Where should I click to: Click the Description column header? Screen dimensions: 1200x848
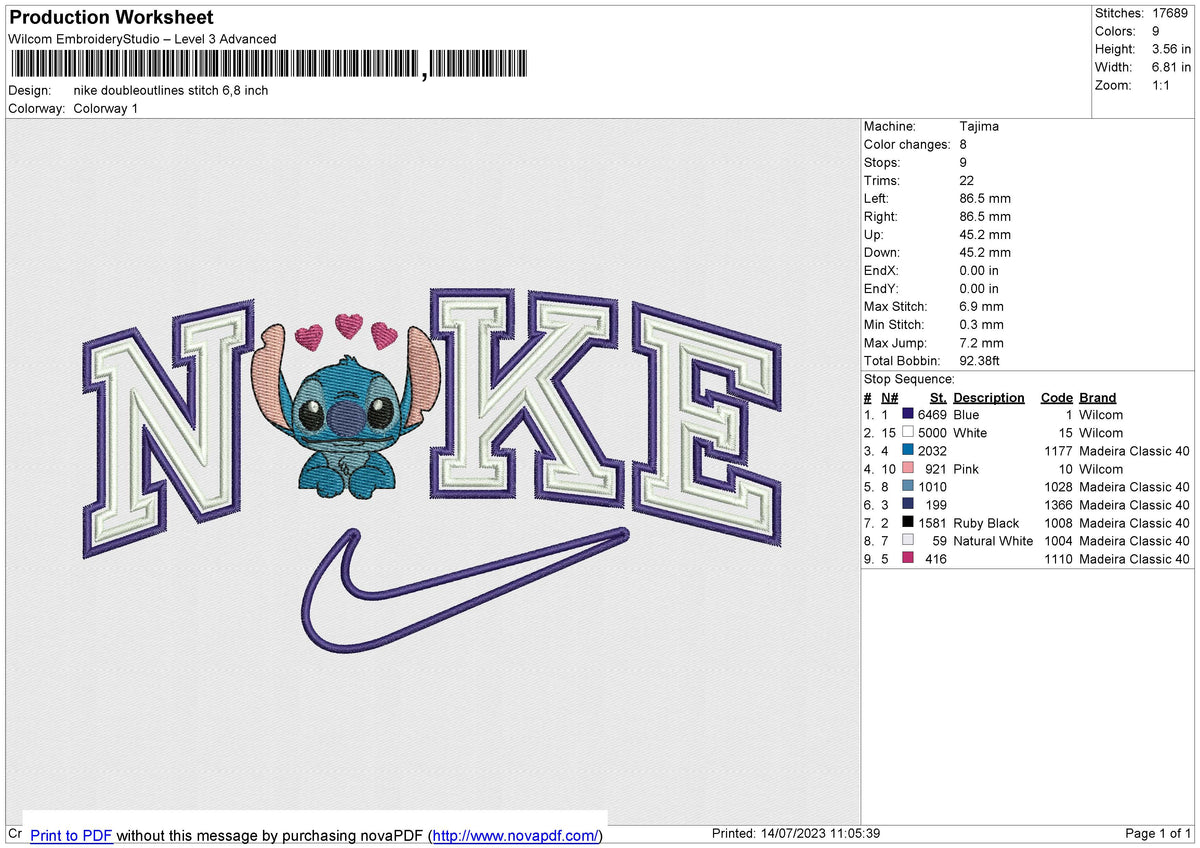[x=989, y=398]
